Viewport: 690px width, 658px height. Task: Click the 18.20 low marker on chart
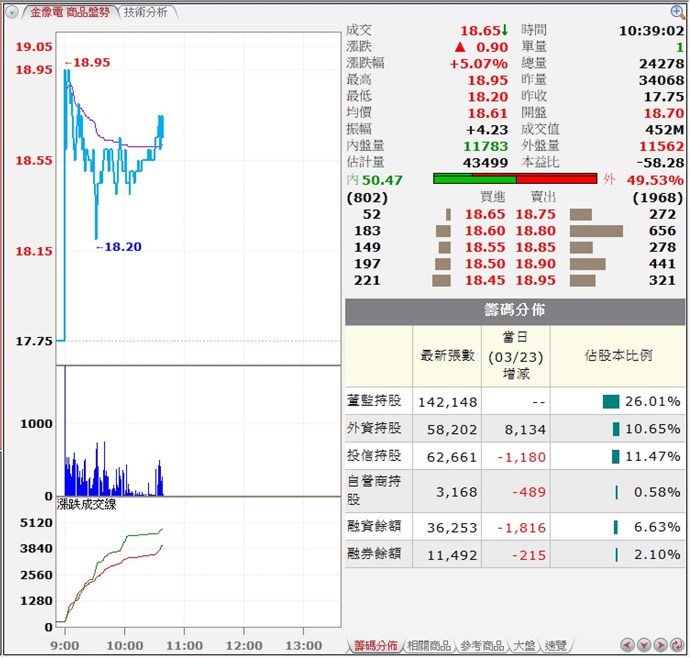pos(122,247)
